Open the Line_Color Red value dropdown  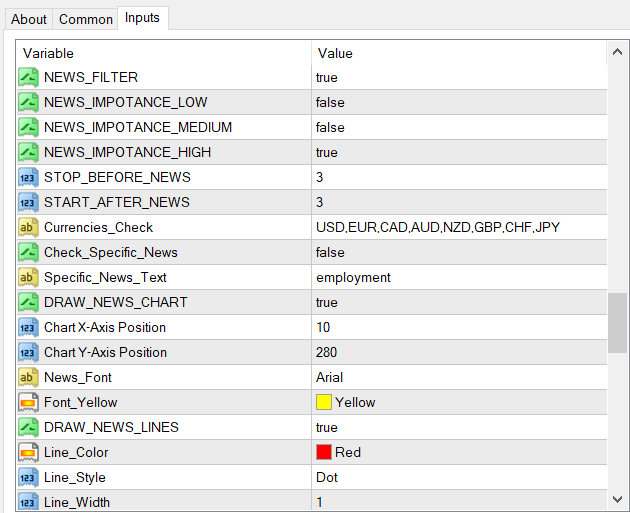click(x=459, y=452)
